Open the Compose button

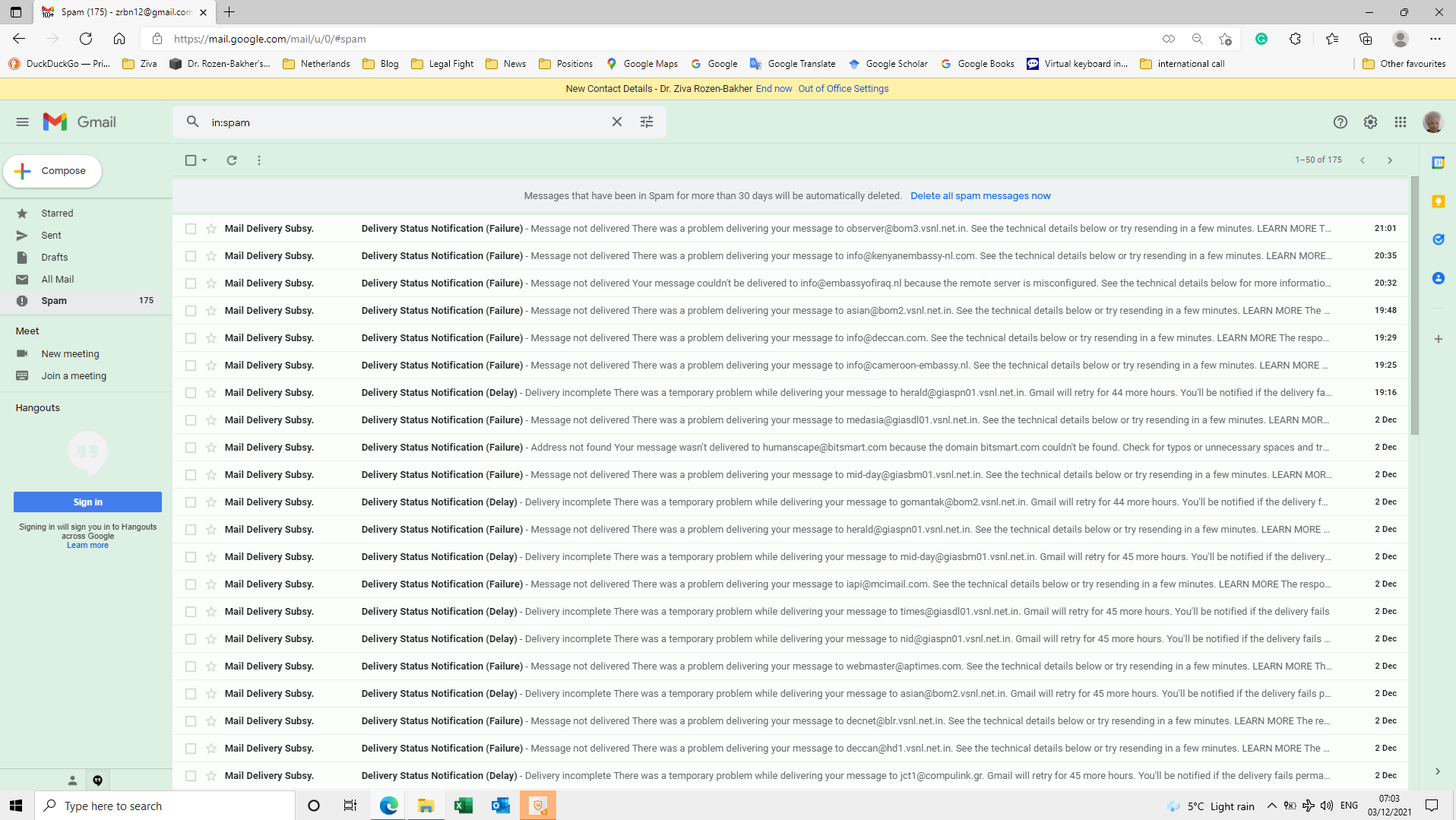pyautogui.click(x=52, y=170)
